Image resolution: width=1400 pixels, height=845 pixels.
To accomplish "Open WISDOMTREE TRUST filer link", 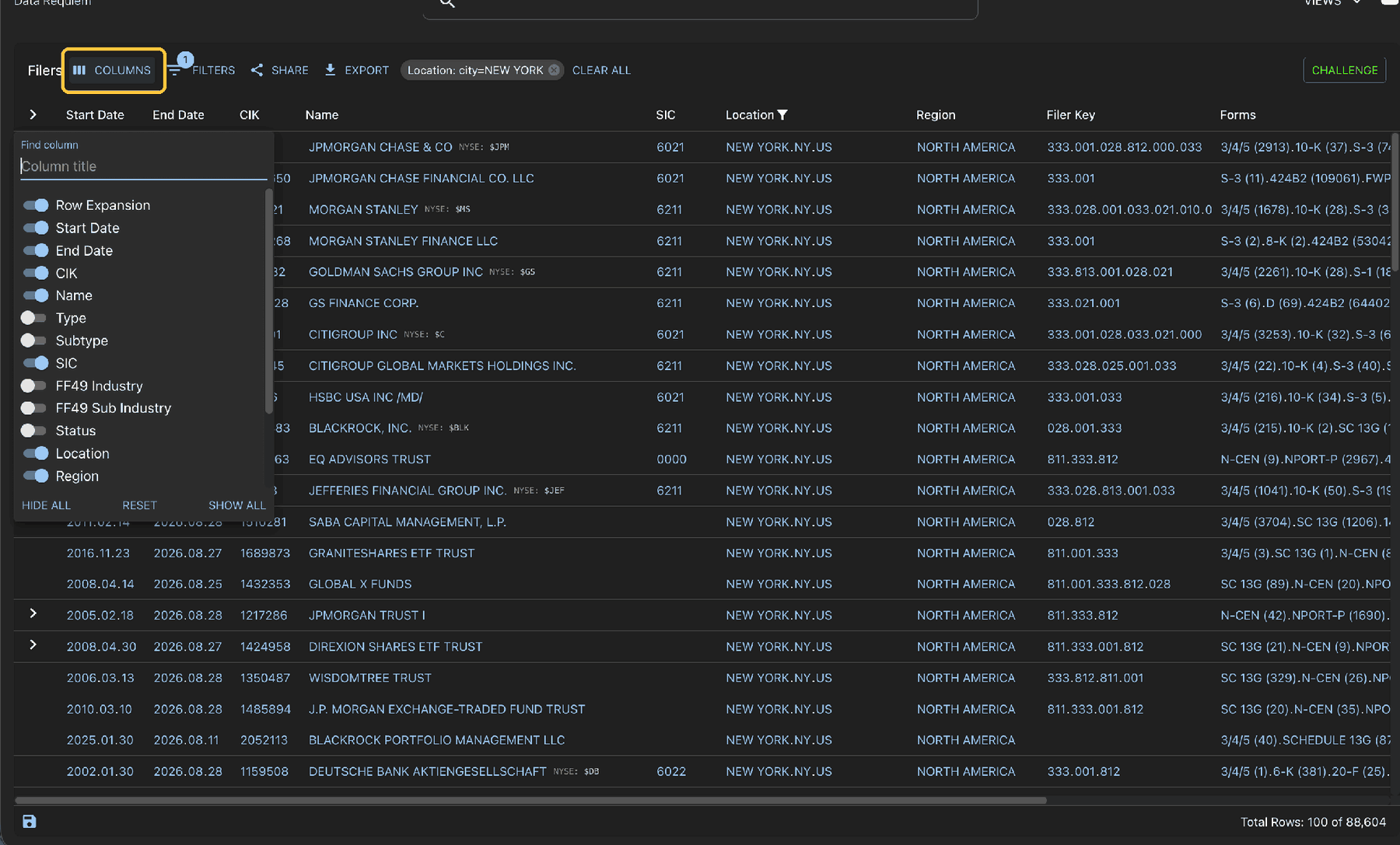I will [370, 678].
